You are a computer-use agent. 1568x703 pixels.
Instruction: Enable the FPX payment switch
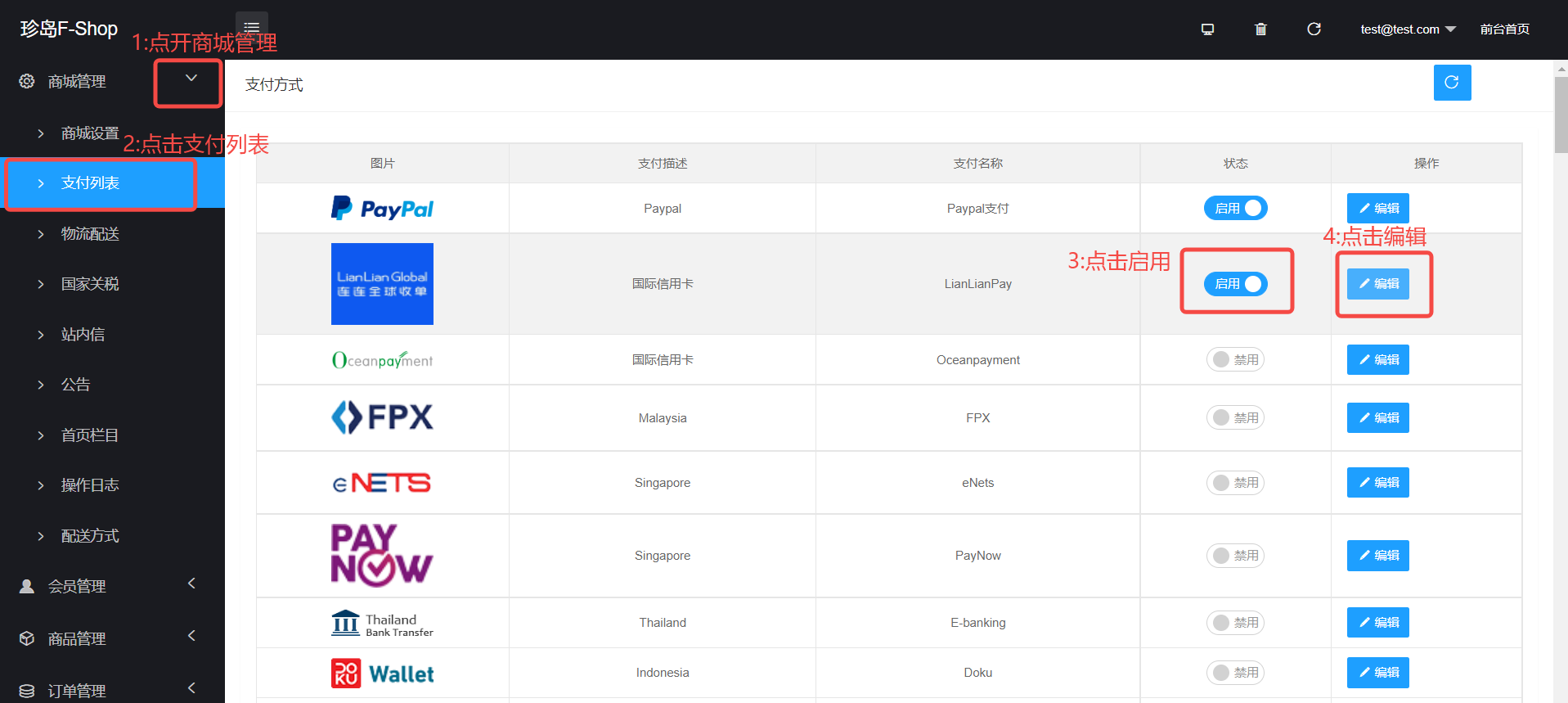click(x=1235, y=417)
